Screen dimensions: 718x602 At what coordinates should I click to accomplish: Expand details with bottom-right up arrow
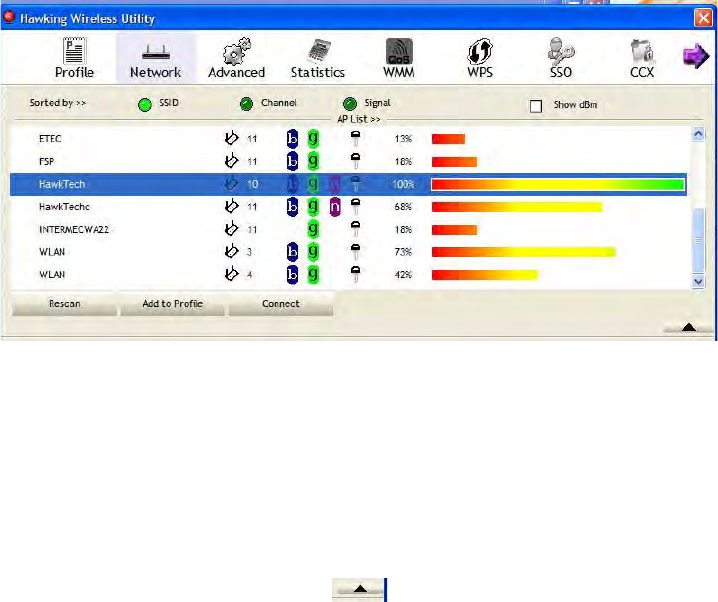pos(689,327)
